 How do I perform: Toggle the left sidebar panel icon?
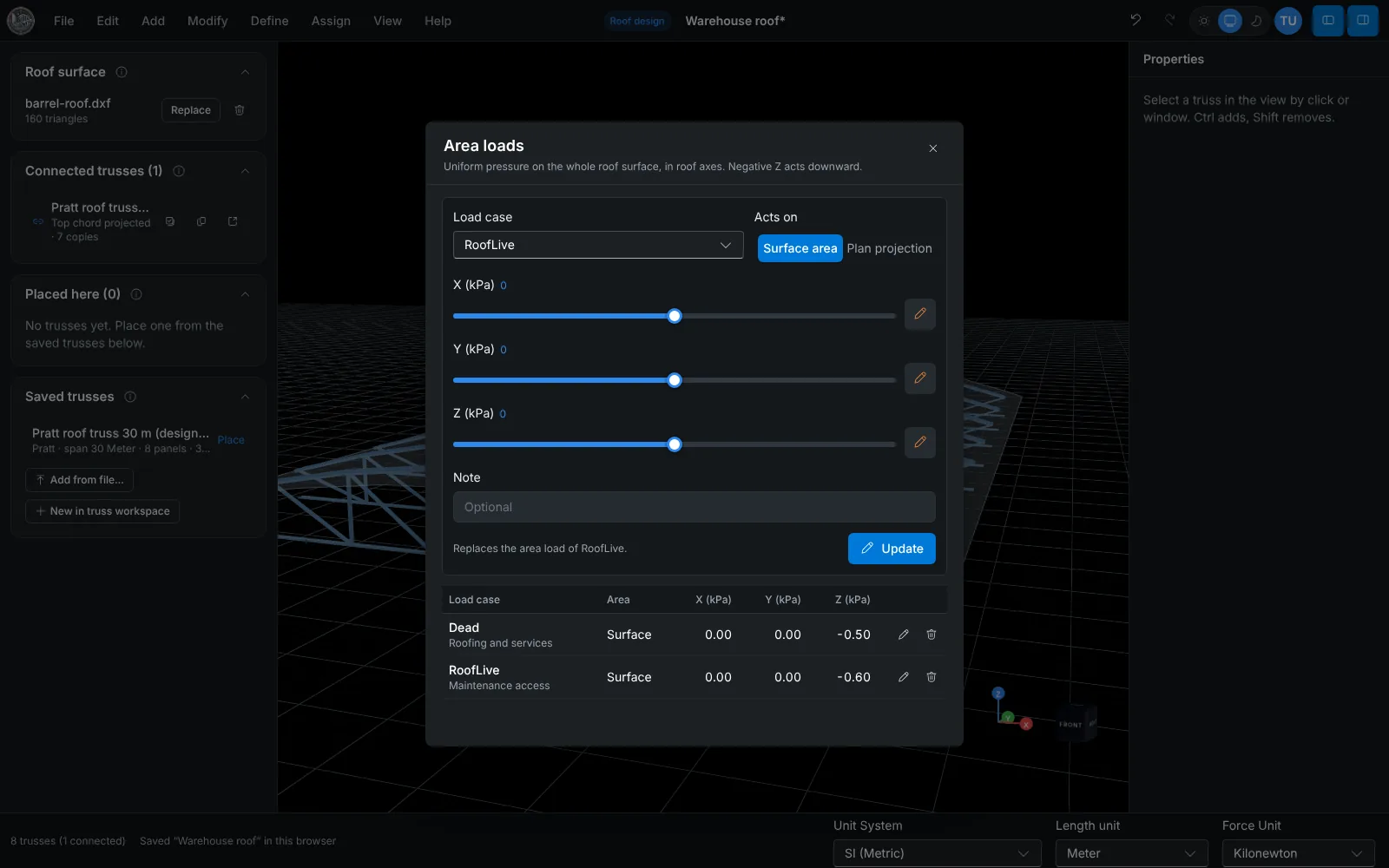1328,21
